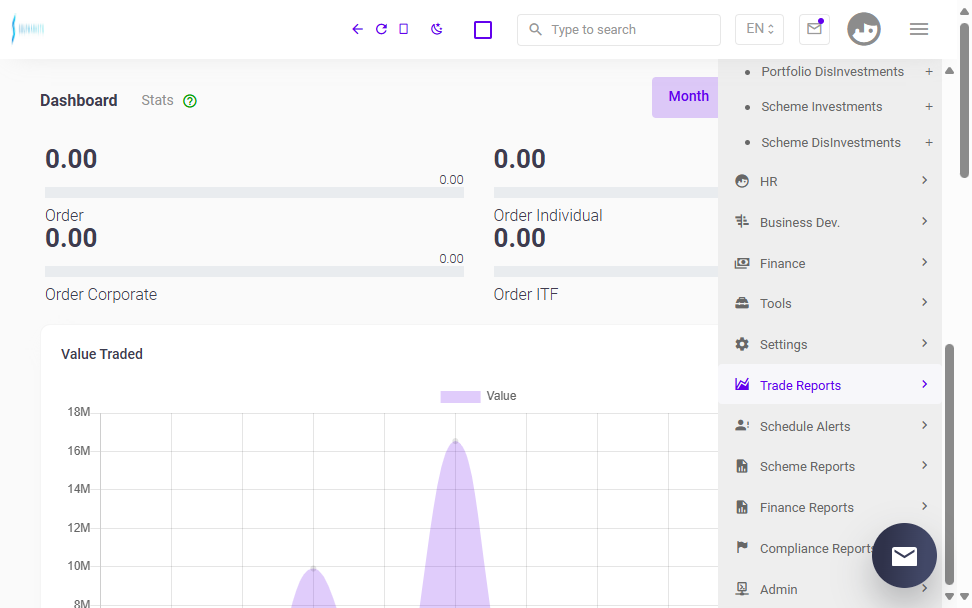
Task: Click the back arrow icon in the header
Action: [x=357, y=29]
